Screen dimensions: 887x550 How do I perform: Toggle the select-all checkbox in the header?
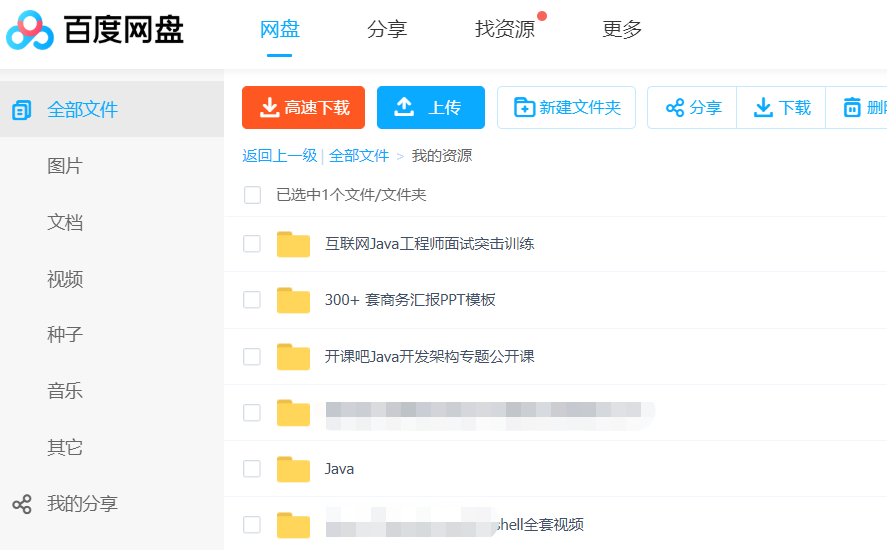(x=252, y=195)
